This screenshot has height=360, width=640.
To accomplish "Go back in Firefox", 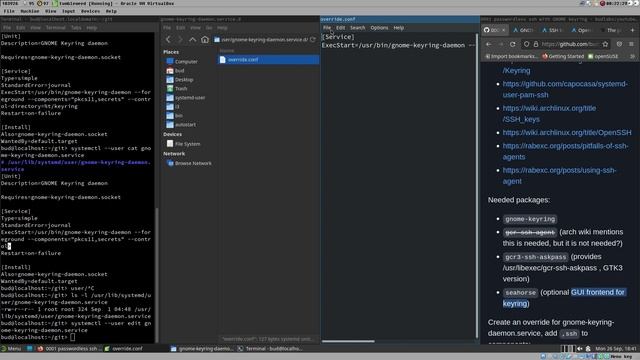I will point(489,44).
